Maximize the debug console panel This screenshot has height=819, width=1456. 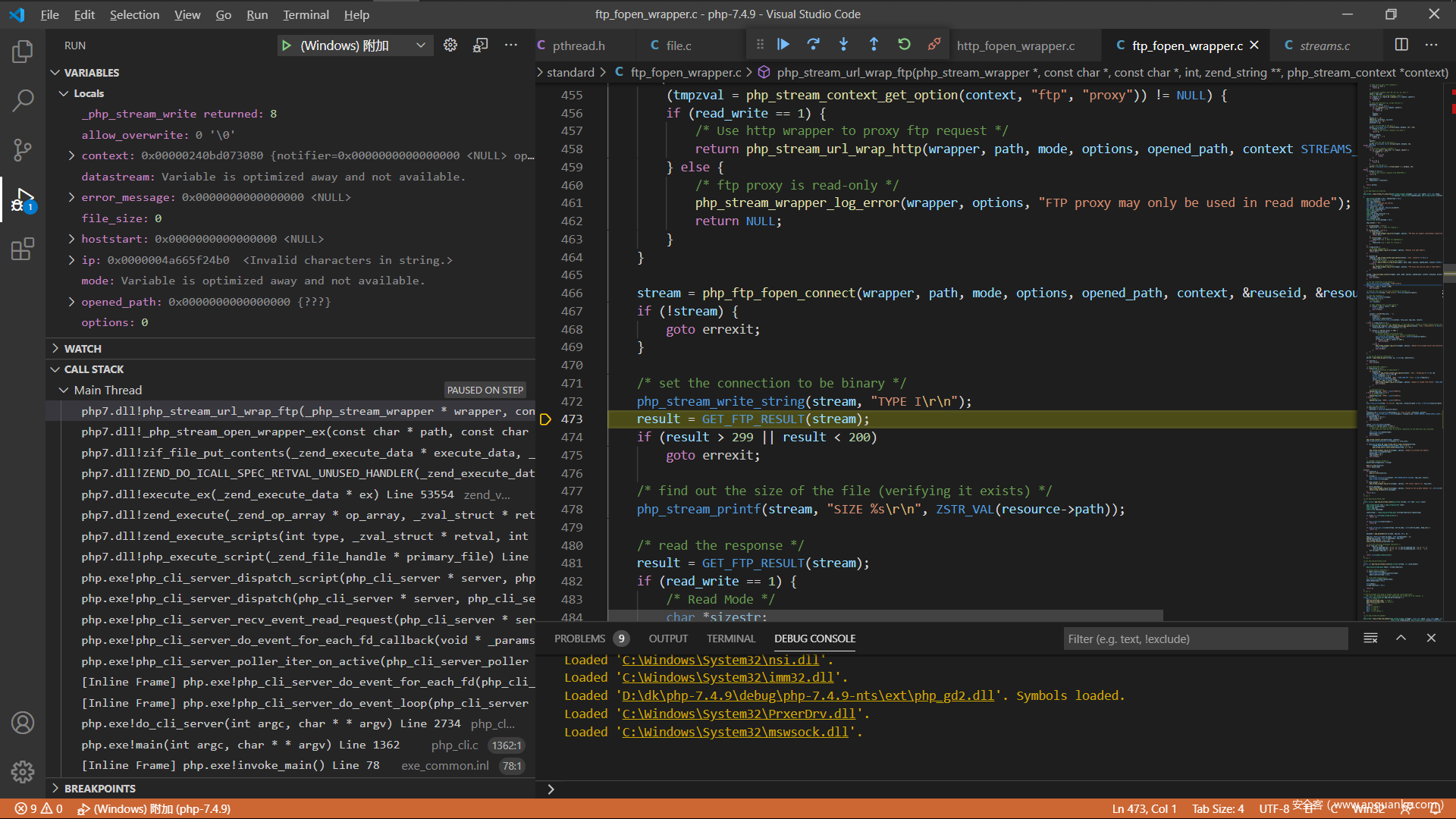tap(1401, 639)
